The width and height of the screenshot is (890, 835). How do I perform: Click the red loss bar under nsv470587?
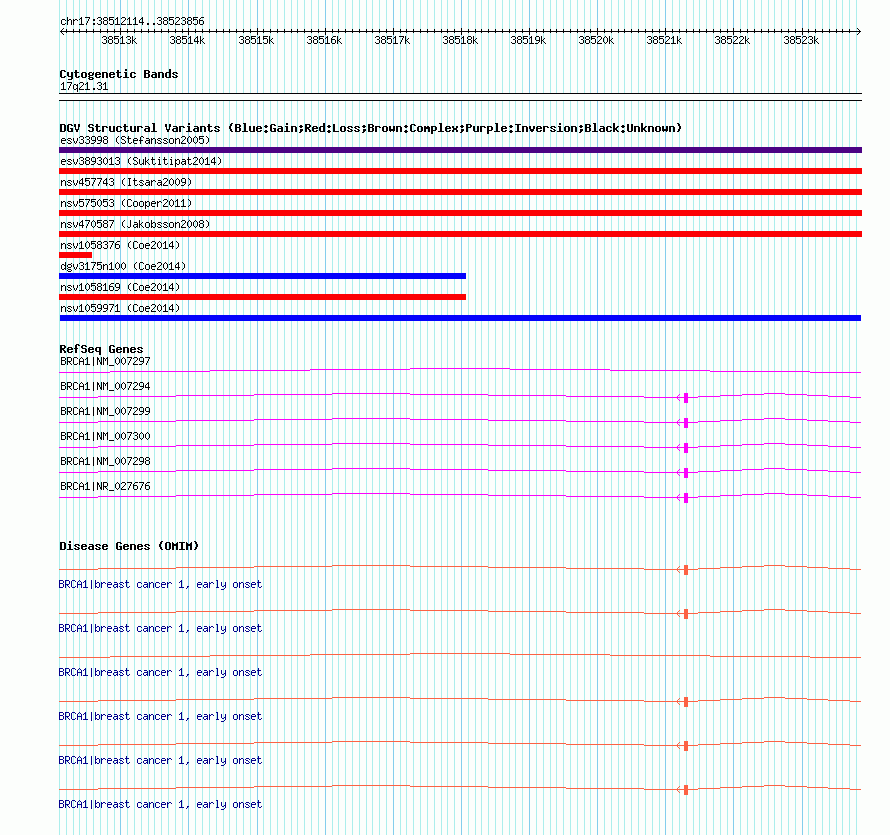460,234
